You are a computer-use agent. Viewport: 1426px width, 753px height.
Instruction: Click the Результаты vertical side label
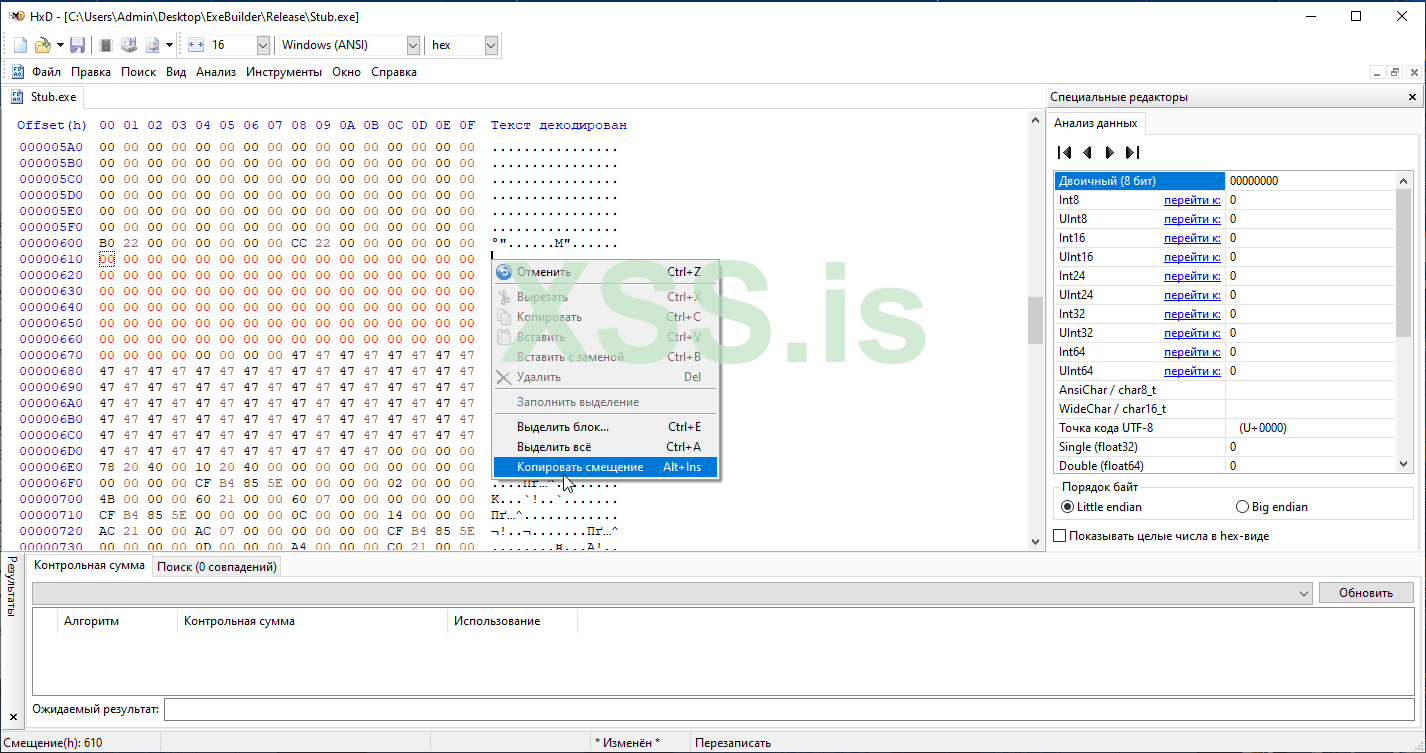pyautogui.click(x=12, y=588)
